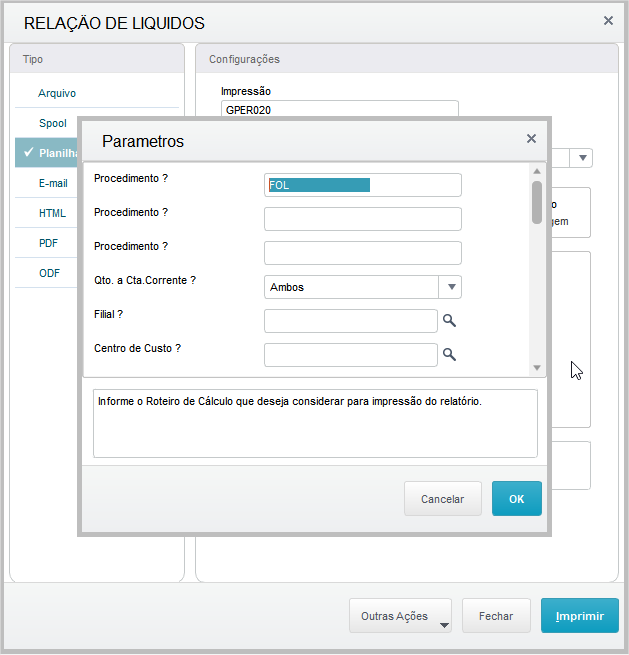Expand the Qto. a Cta.Corrente dropdown
The width and height of the screenshot is (629, 655).
[451, 287]
